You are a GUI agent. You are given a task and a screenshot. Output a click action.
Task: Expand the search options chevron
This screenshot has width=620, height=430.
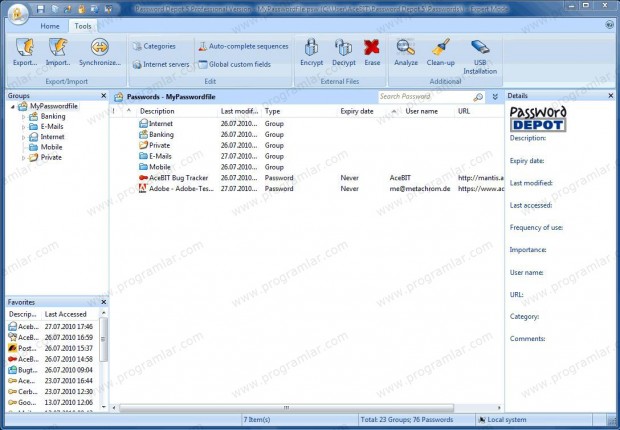pyautogui.click(x=495, y=97)
